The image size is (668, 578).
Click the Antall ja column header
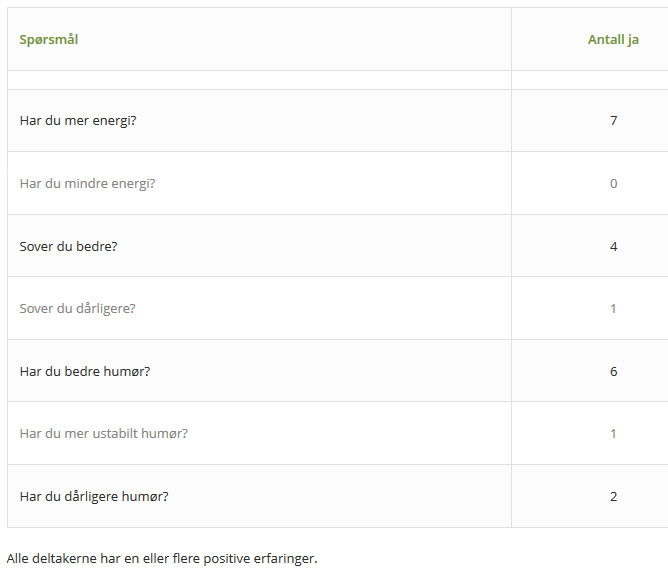[613, 40]
